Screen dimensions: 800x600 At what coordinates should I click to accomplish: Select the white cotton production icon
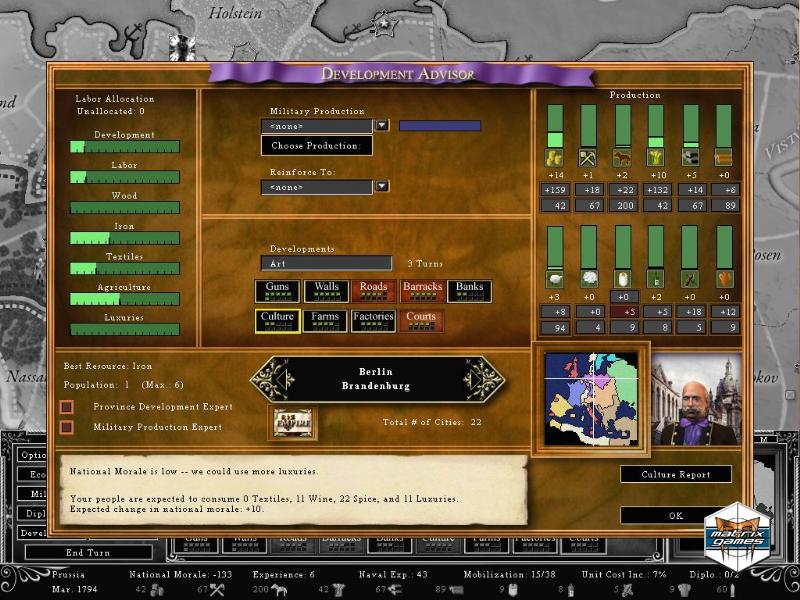pyautogui.click(x=589, y=279)
